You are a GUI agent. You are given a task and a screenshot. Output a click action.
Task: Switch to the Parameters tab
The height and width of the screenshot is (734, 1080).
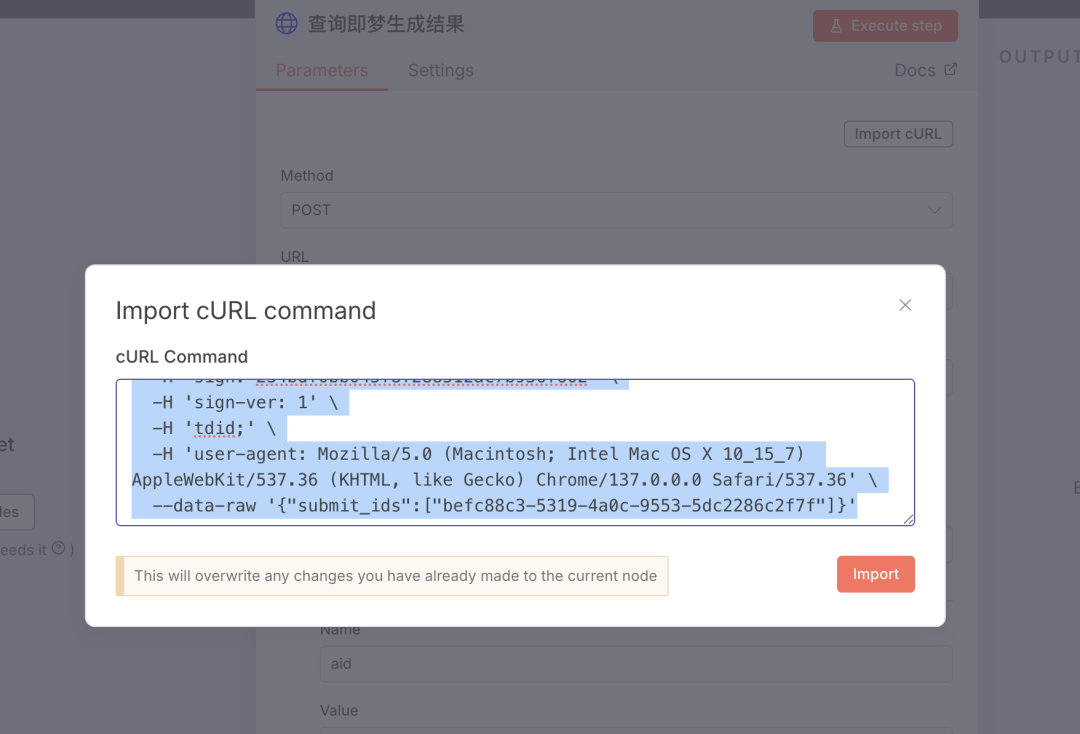pos(322,70)
